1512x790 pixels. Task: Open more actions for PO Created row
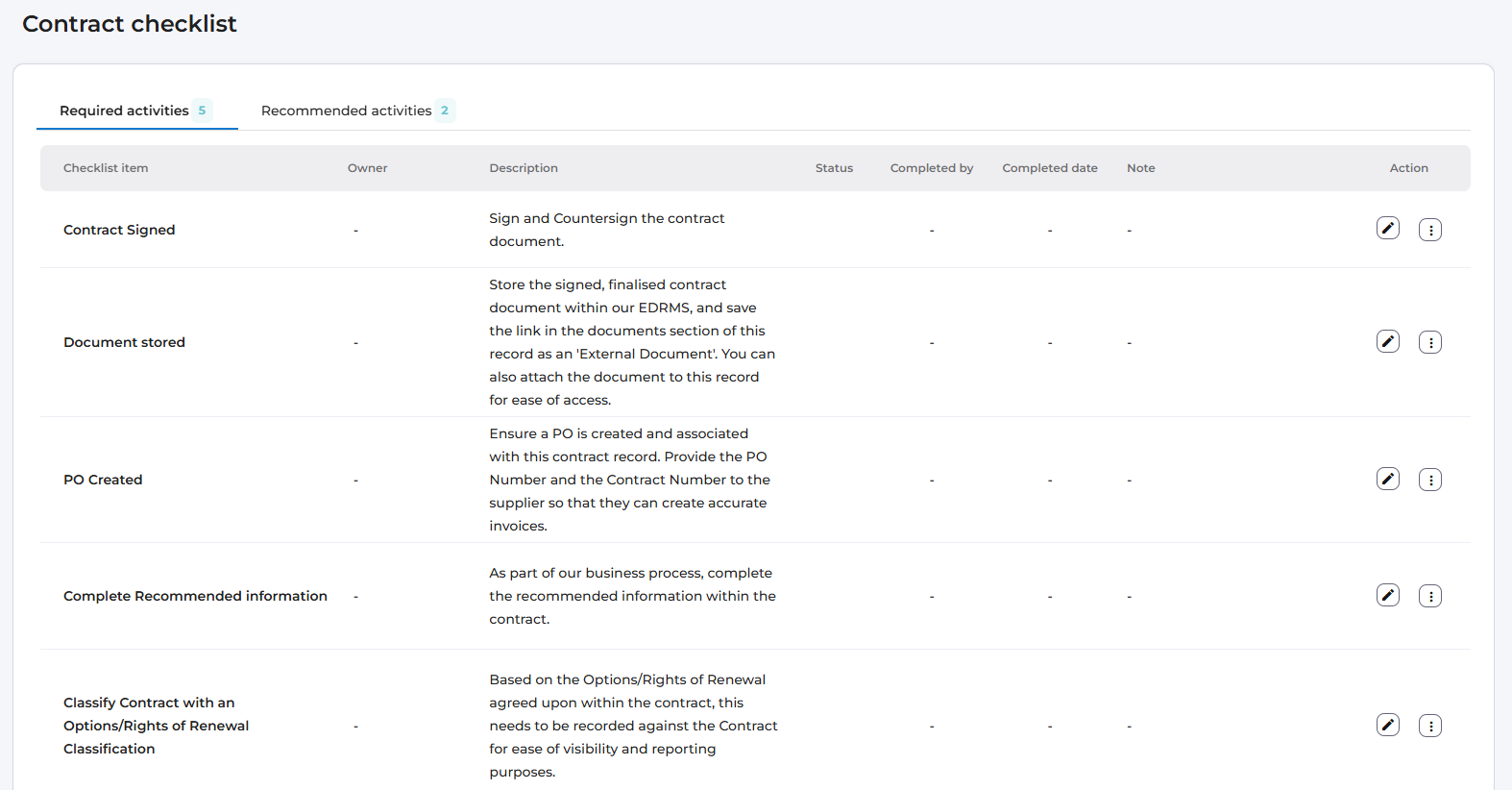1429,481
